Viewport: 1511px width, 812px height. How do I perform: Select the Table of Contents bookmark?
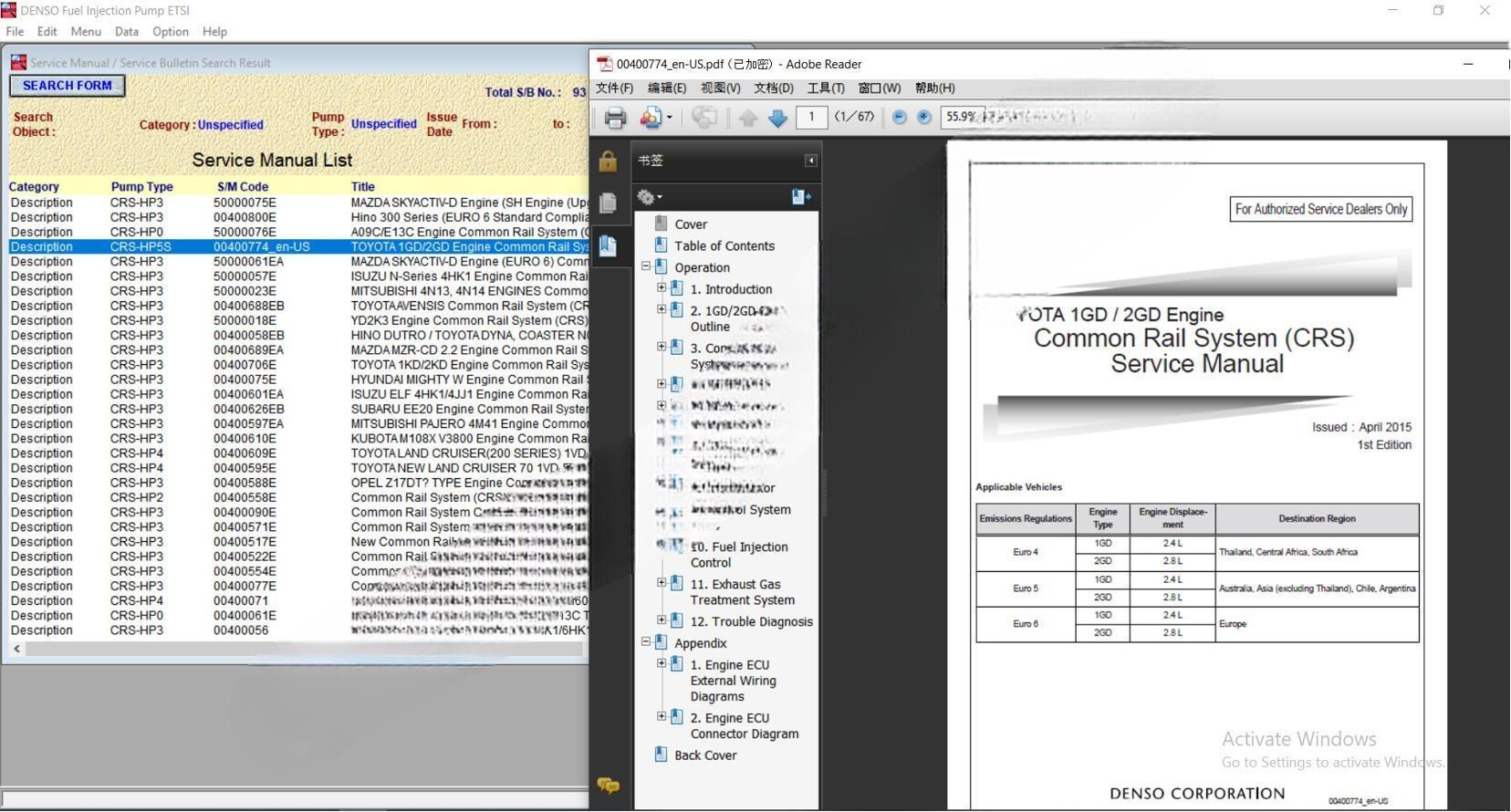(x=724, y=245)
